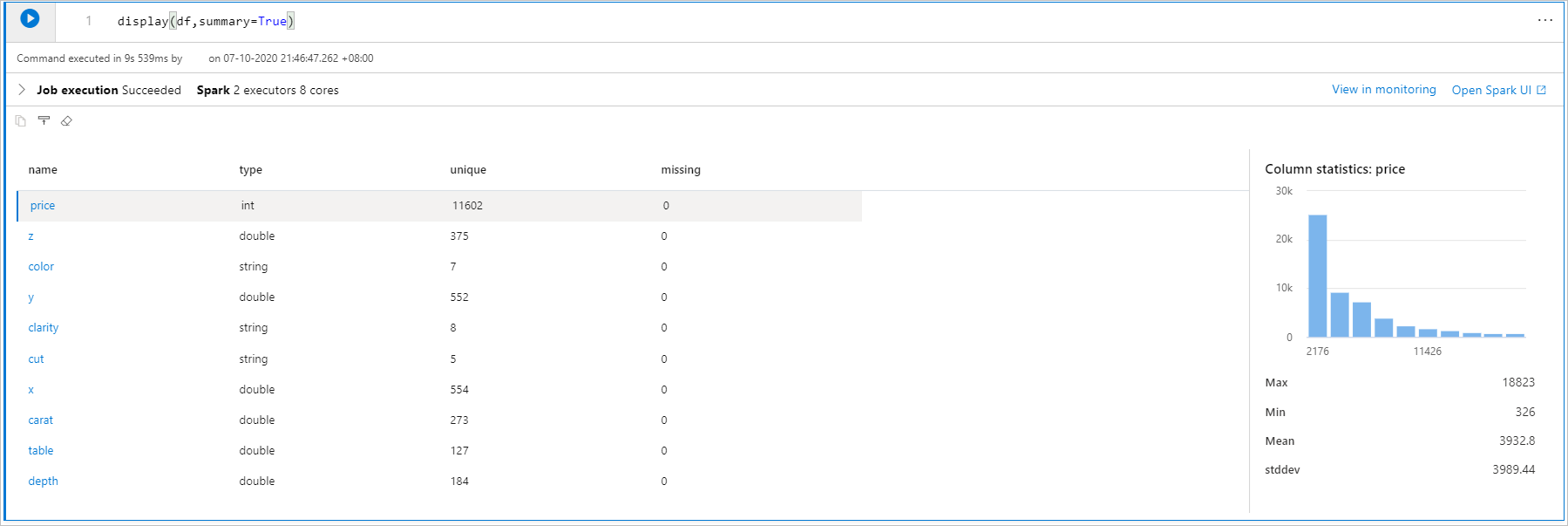The image size is (1568, 526).
Task: Click the Max value 18823
Action: [1518, 383]
